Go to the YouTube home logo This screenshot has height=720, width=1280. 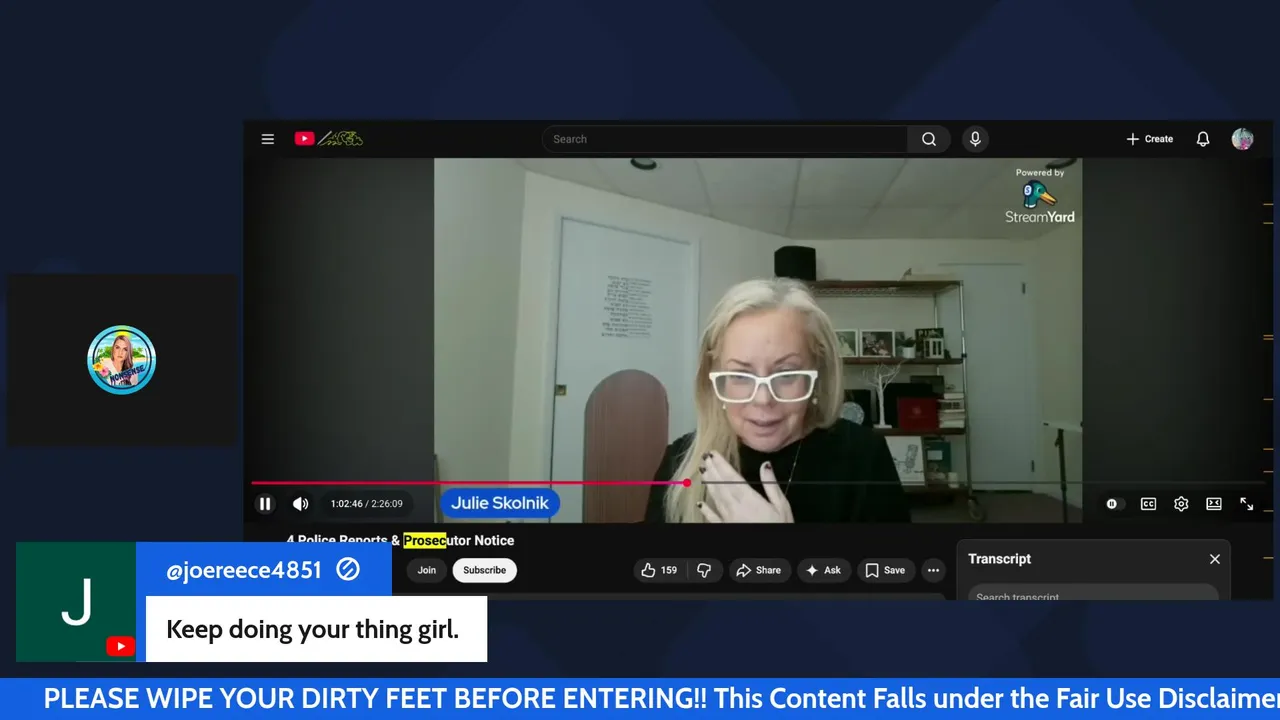coord(328,139)
